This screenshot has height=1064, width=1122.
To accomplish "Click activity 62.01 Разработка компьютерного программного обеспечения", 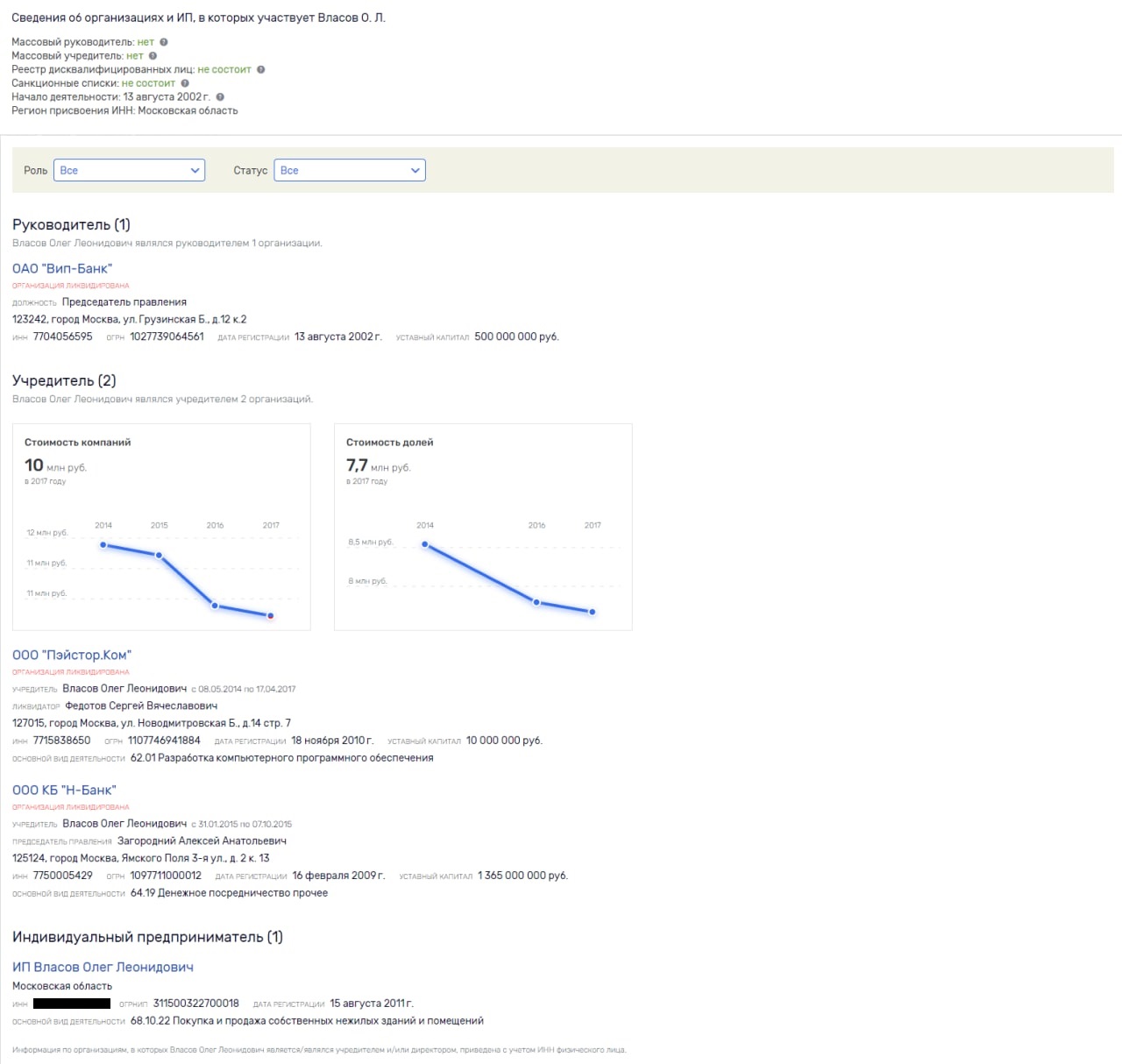I will (x=282, y=758).
